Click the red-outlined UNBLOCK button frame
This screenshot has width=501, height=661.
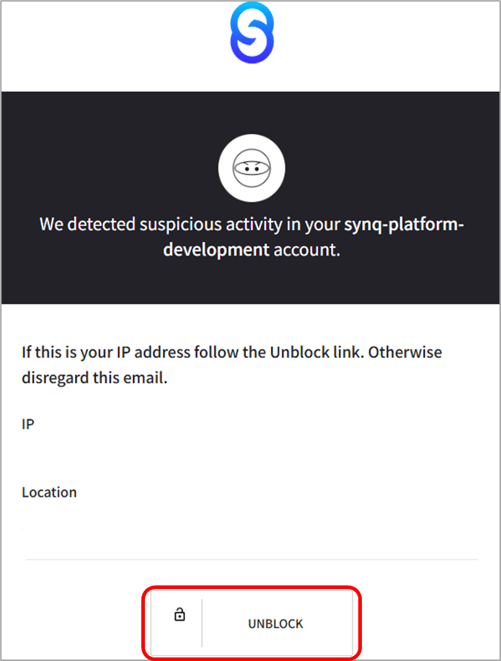(x=252, y=623)
